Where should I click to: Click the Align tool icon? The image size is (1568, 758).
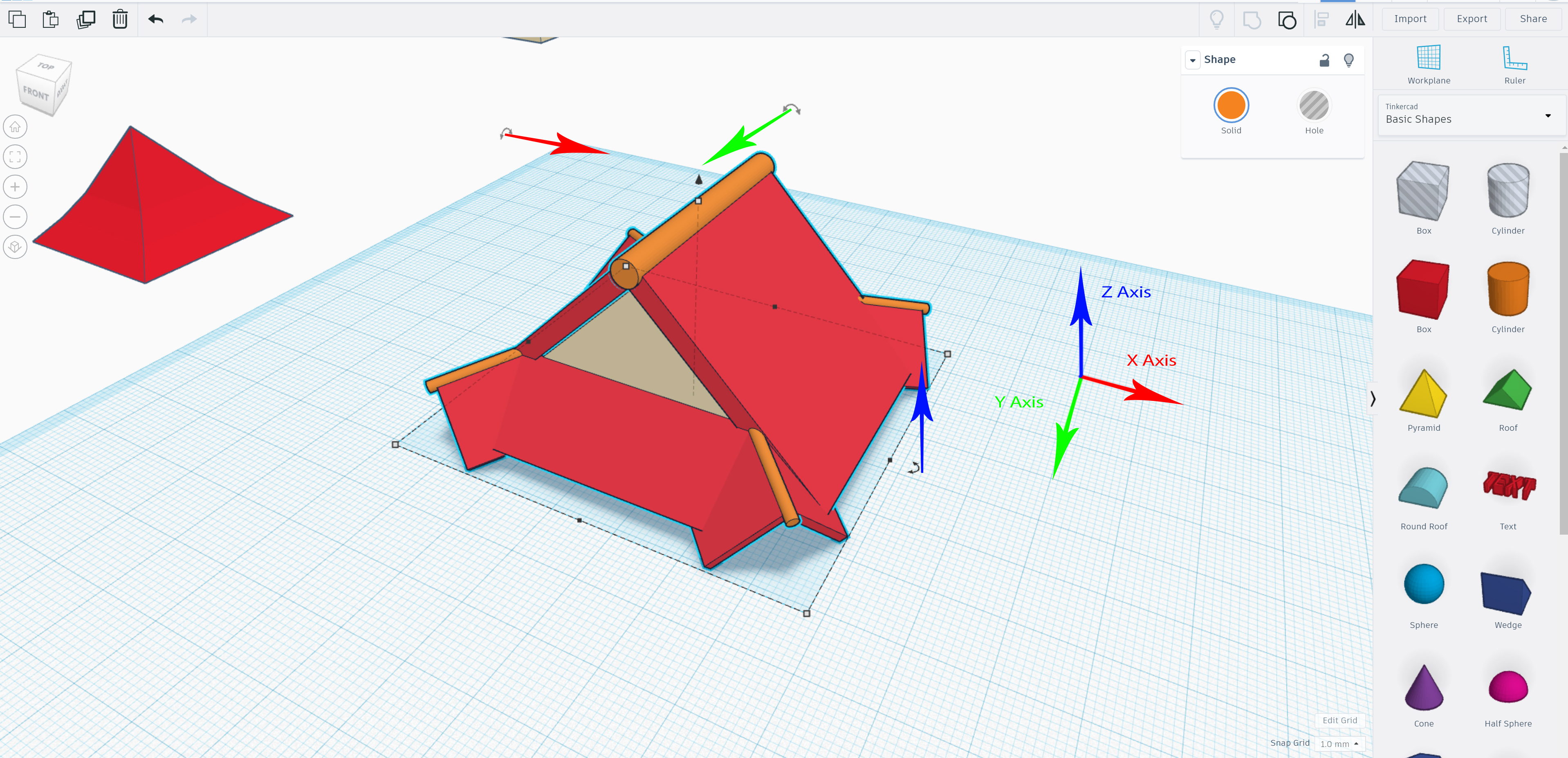pos(1321,20)
